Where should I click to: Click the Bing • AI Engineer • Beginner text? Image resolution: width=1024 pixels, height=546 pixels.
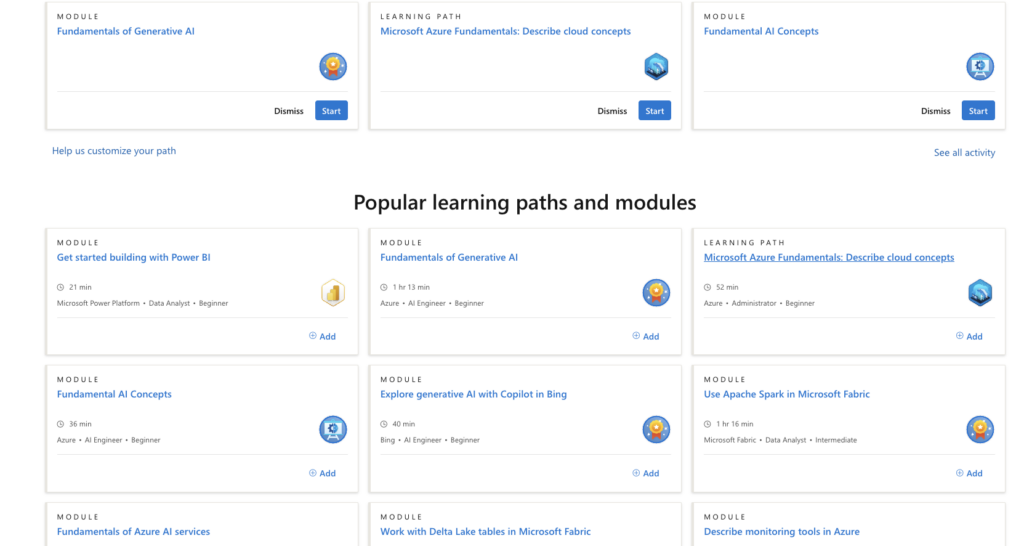430,440
